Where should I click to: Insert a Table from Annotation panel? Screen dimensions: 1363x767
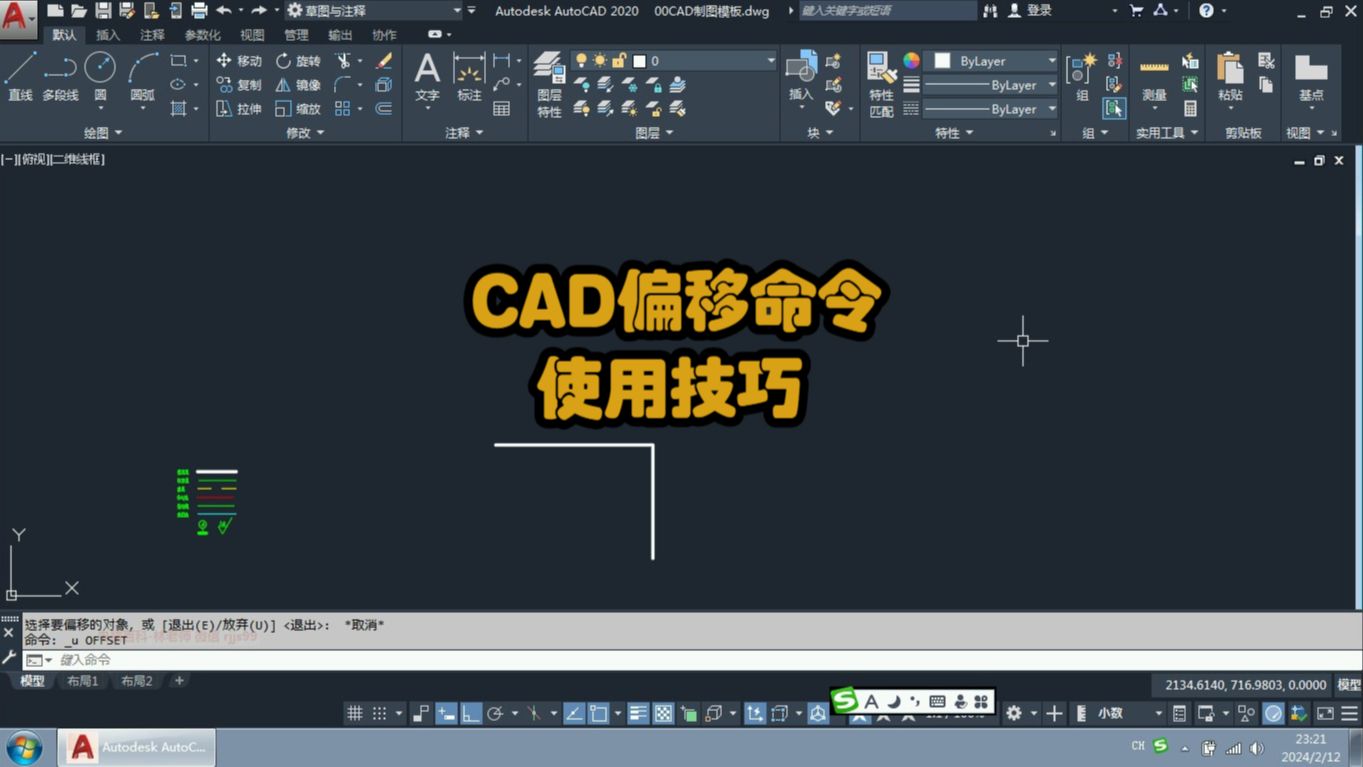pos(502,108)
